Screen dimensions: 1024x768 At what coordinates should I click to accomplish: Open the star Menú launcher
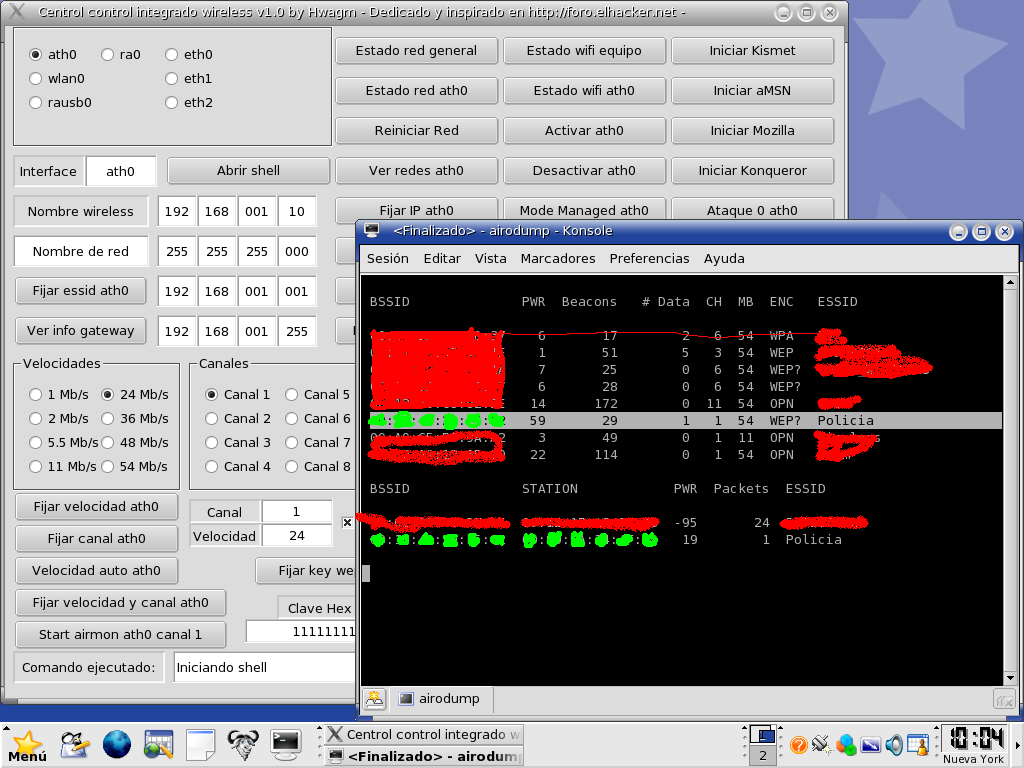(27, 746)
